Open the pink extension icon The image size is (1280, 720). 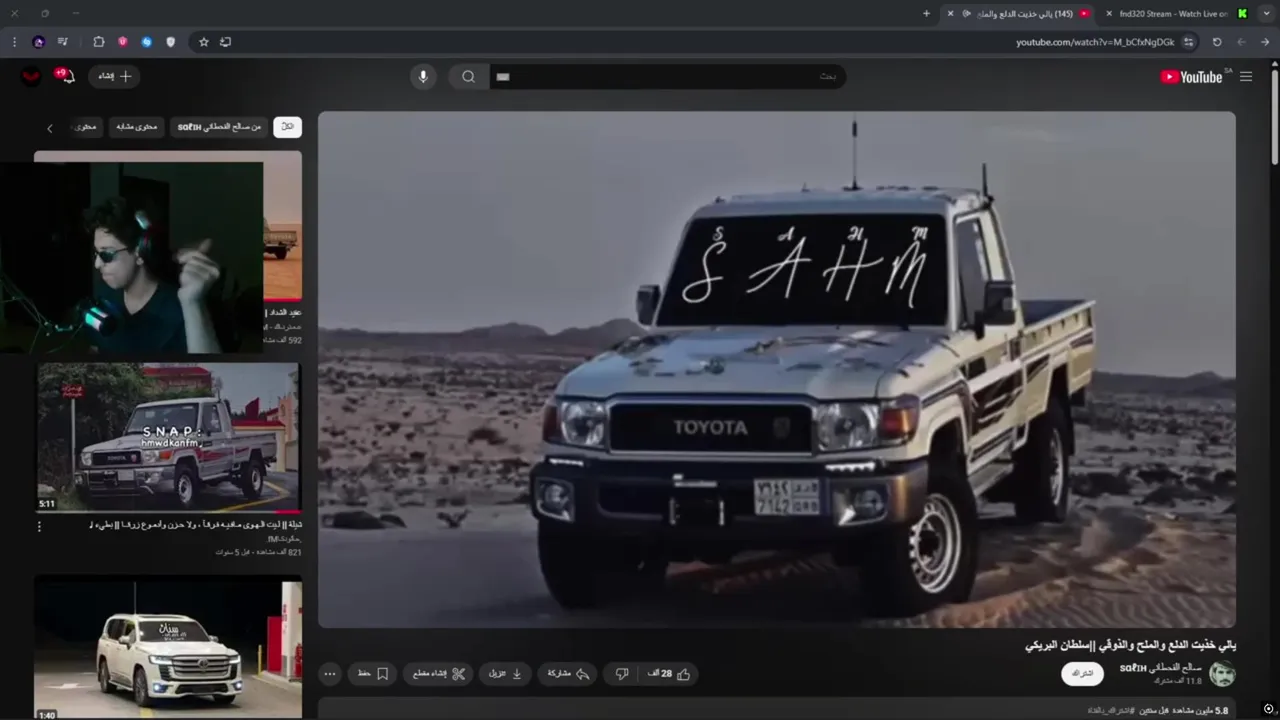[x=123, y=42]
